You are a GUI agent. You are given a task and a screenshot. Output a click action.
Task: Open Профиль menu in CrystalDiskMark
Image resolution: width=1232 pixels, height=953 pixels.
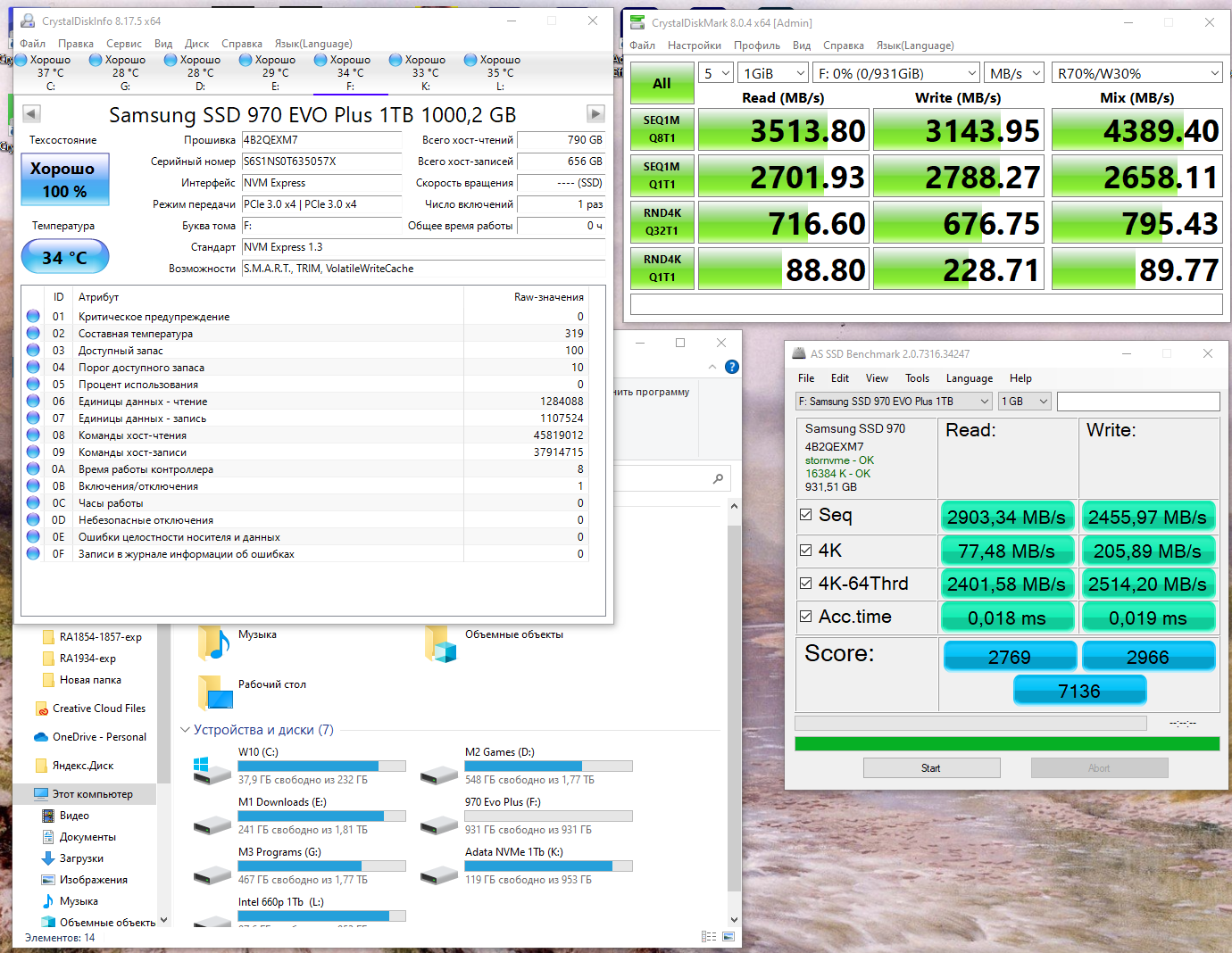(757, 46)
